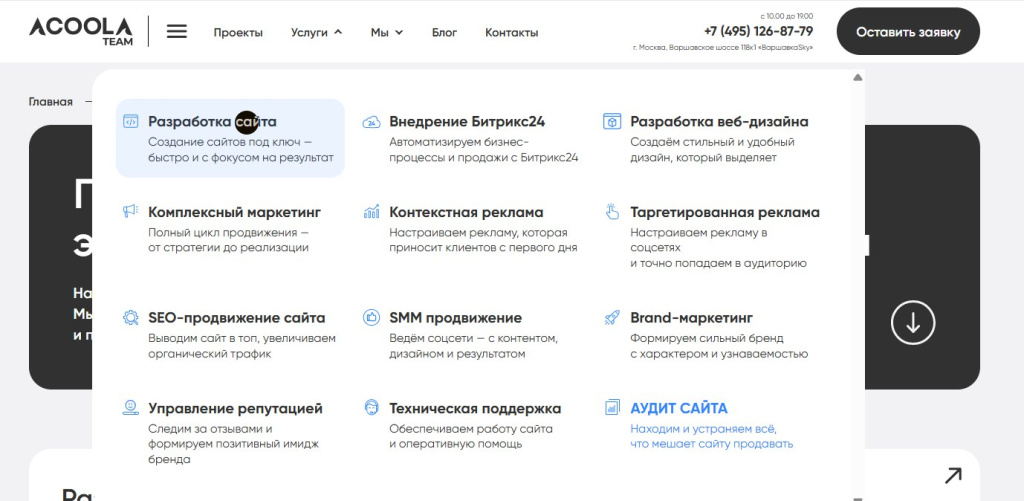The height and width of the screenshot is (501, 1024).
Task: Select the Комплексный маркетинг service
Action: (x=234, y=212)
